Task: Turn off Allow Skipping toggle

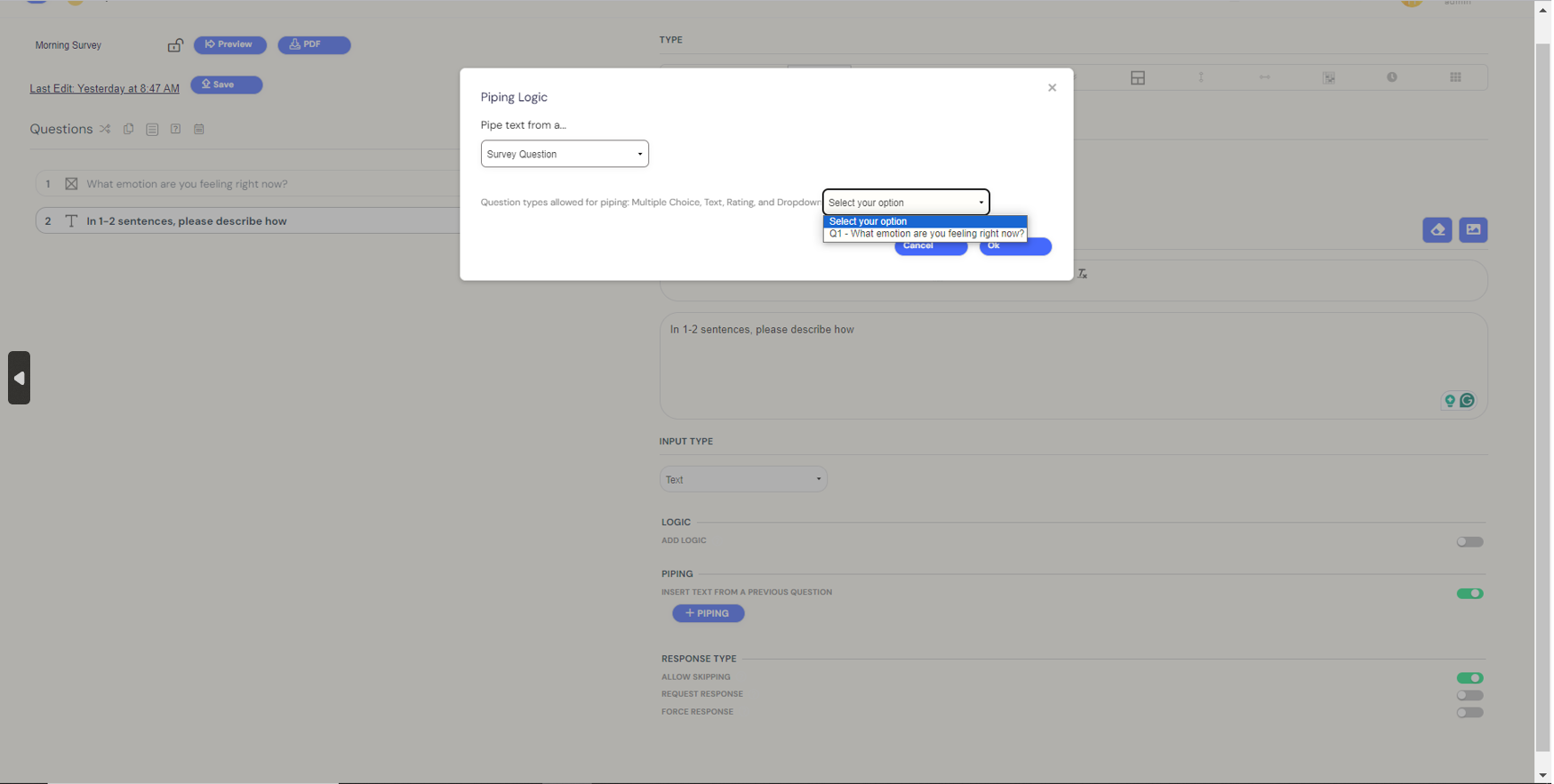Action: [1469, 678]
